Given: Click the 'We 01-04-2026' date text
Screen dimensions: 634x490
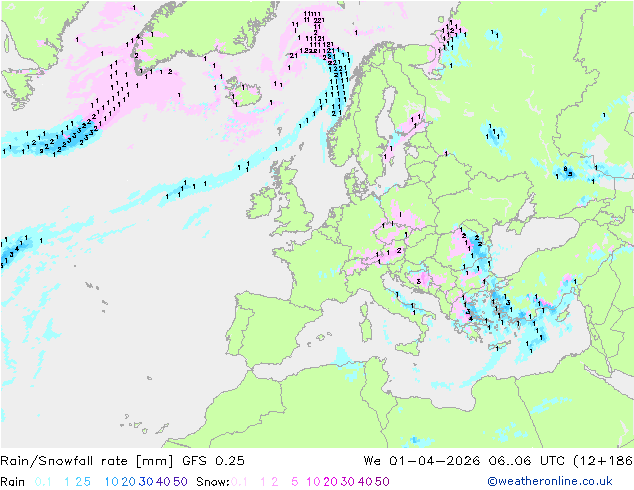Looking at the screenshot, I should click(422, 461).
